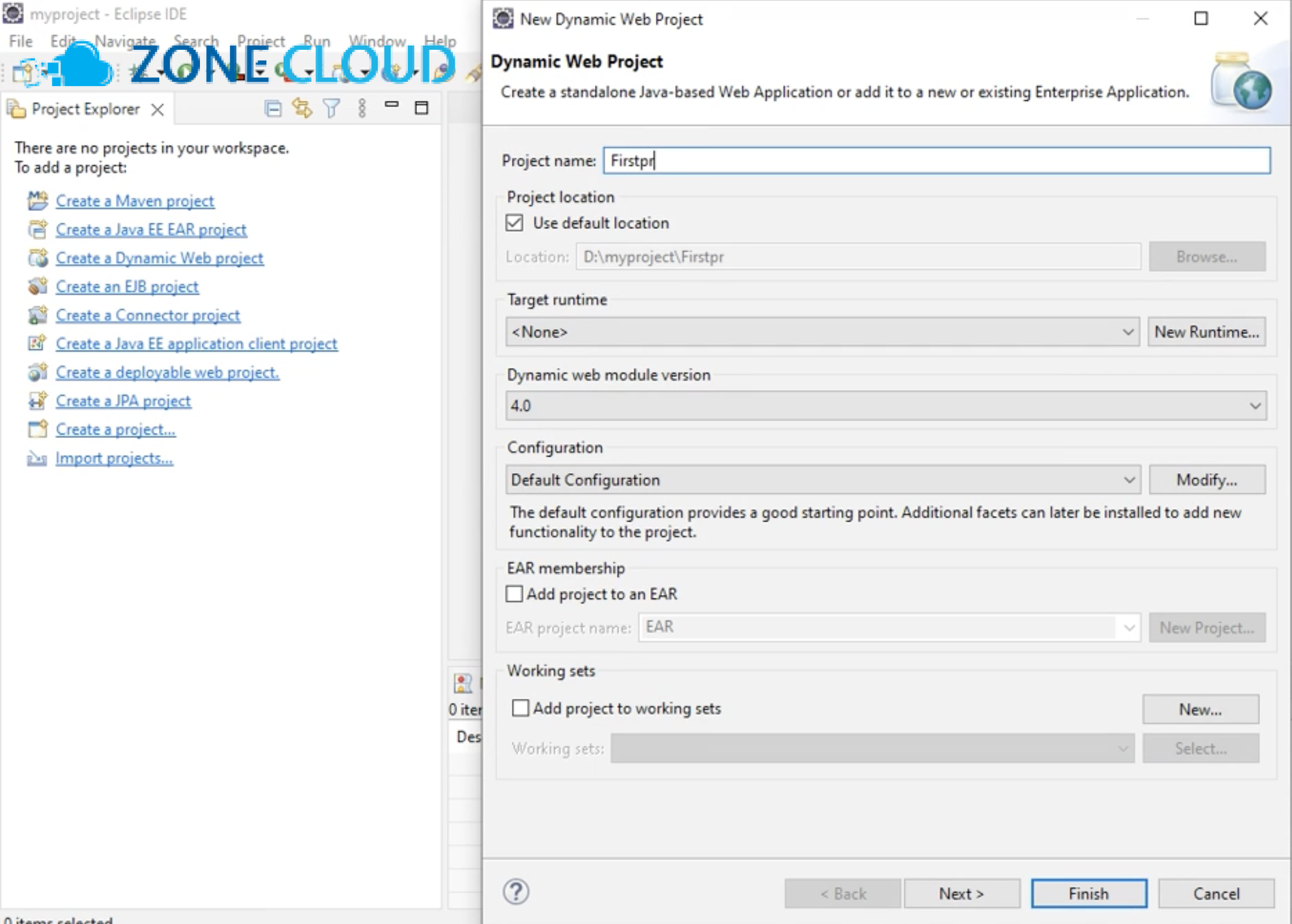Click Create a Java EE application client link

tap(196, 343)
